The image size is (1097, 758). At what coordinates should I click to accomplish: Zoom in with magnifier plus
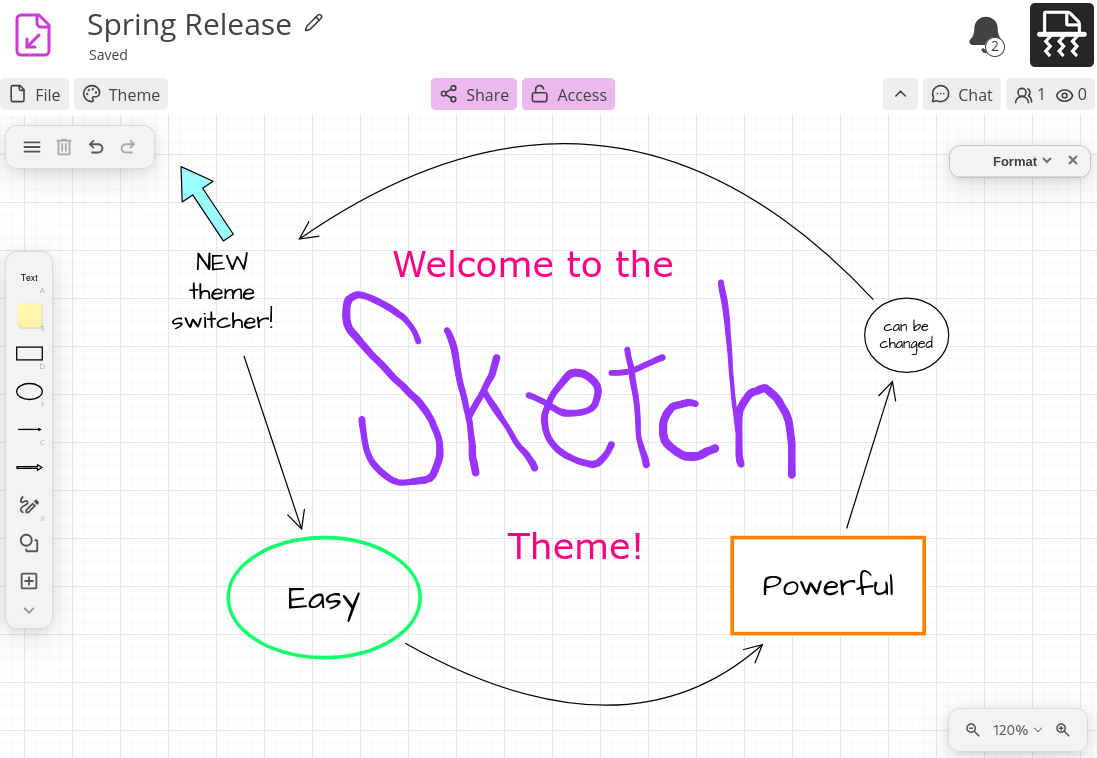tap(1063, 730)
